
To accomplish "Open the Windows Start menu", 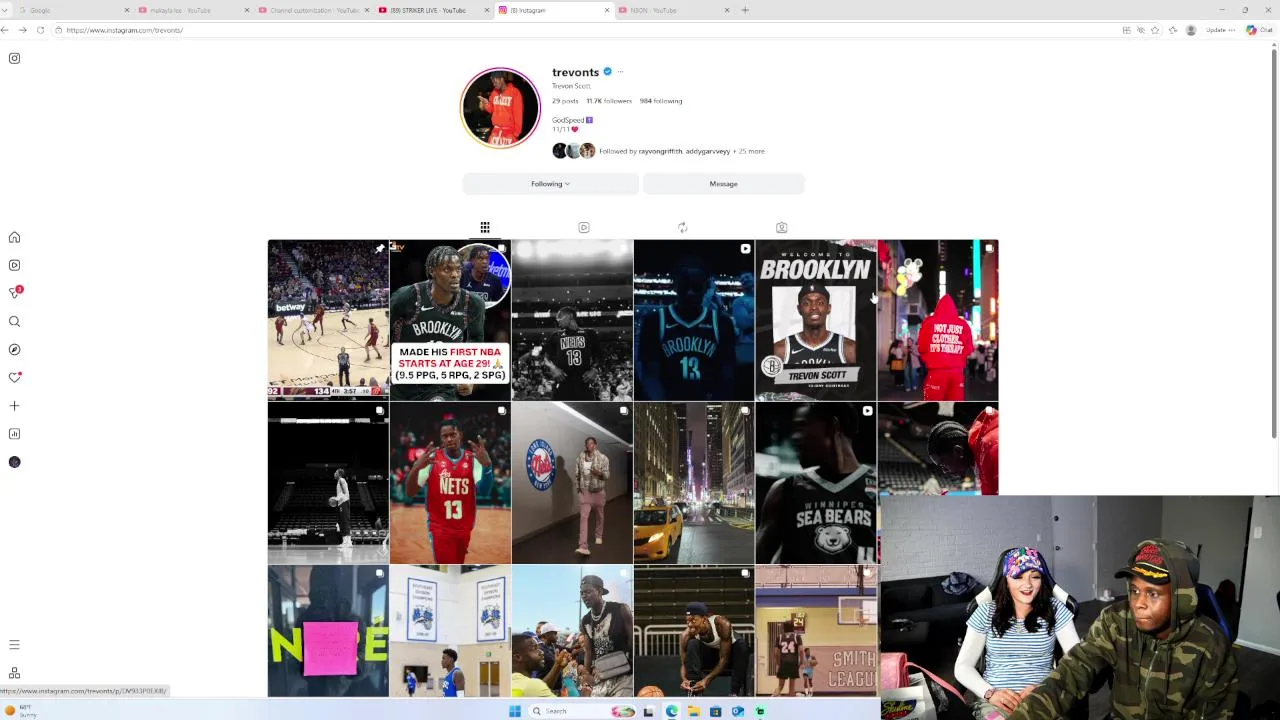I will point(514,711).
